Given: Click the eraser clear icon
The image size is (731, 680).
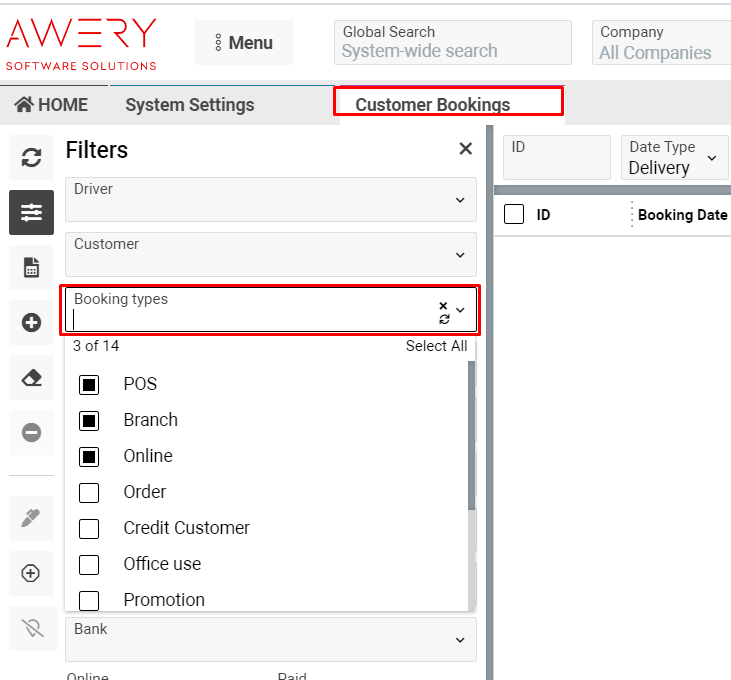Looking at the screenshot, I should pyautogui.click(x=31, y=378).
